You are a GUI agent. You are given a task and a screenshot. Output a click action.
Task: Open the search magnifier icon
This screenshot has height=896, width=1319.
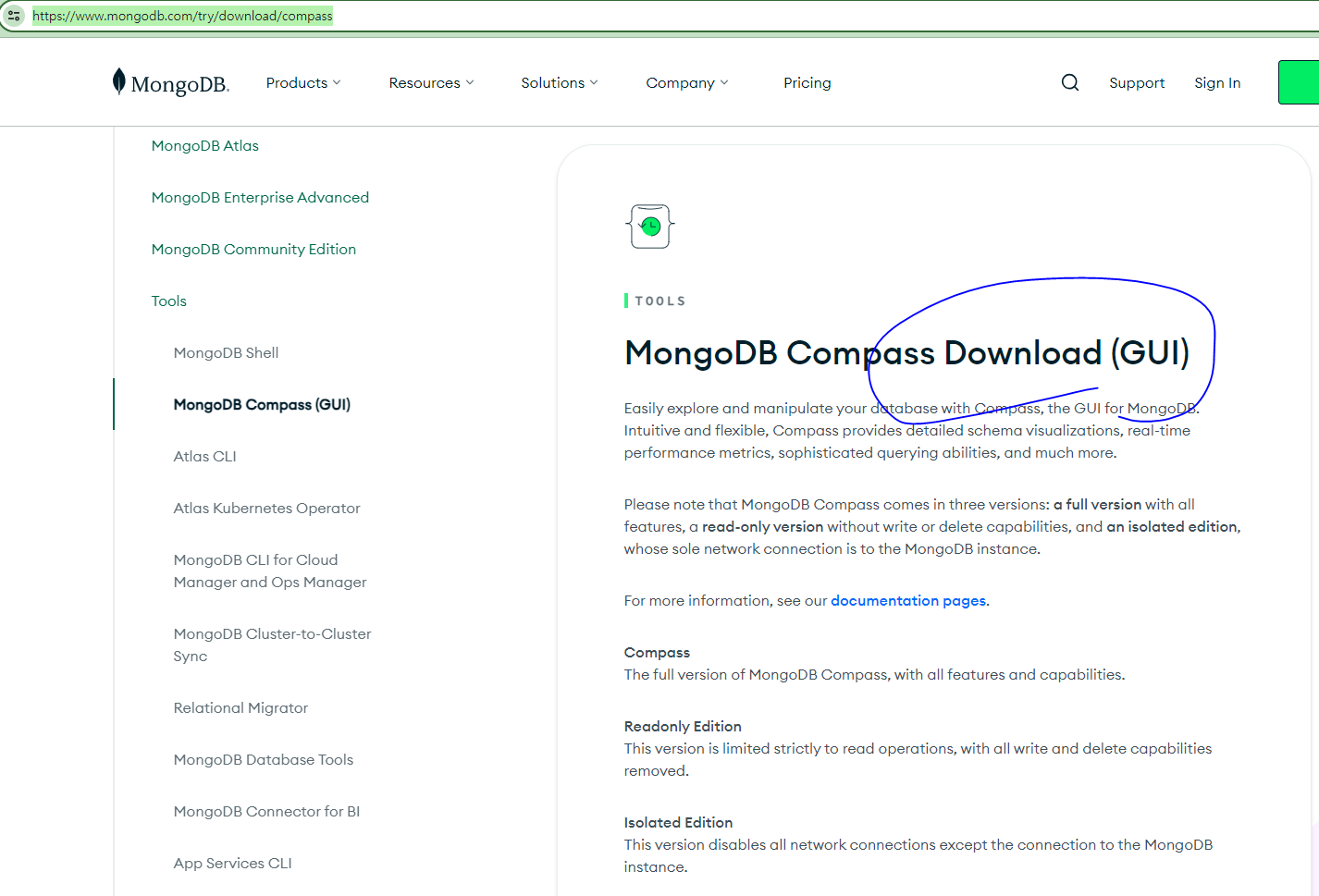pos(1070,82)
